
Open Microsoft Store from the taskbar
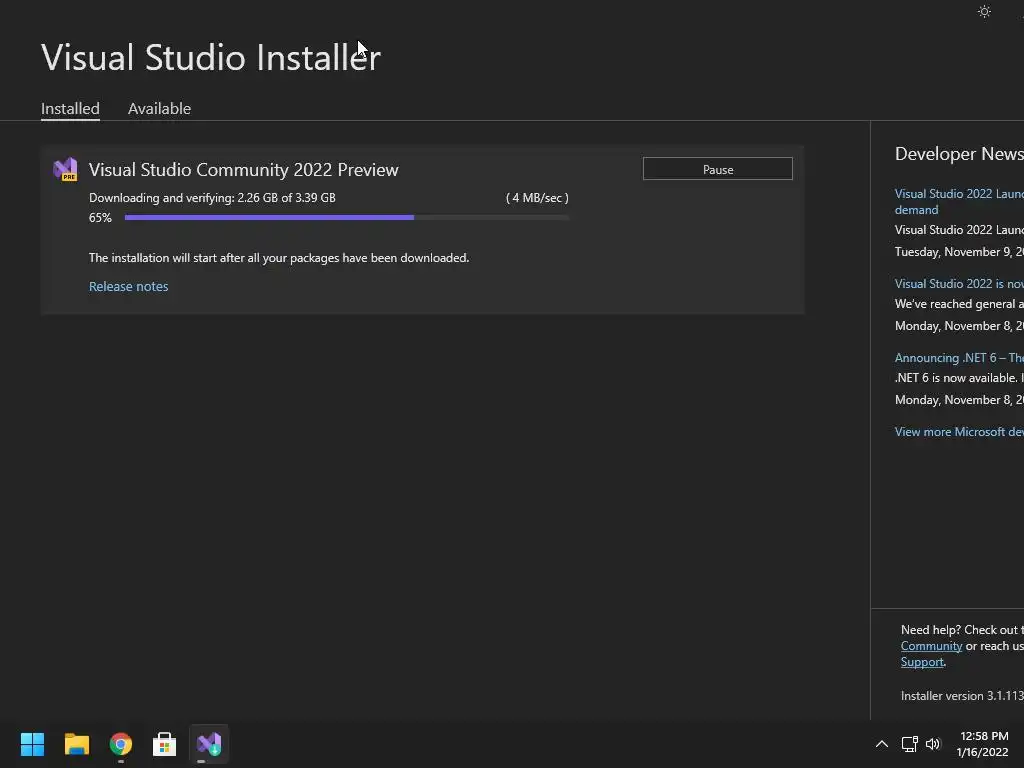click(x=165, y=744)
